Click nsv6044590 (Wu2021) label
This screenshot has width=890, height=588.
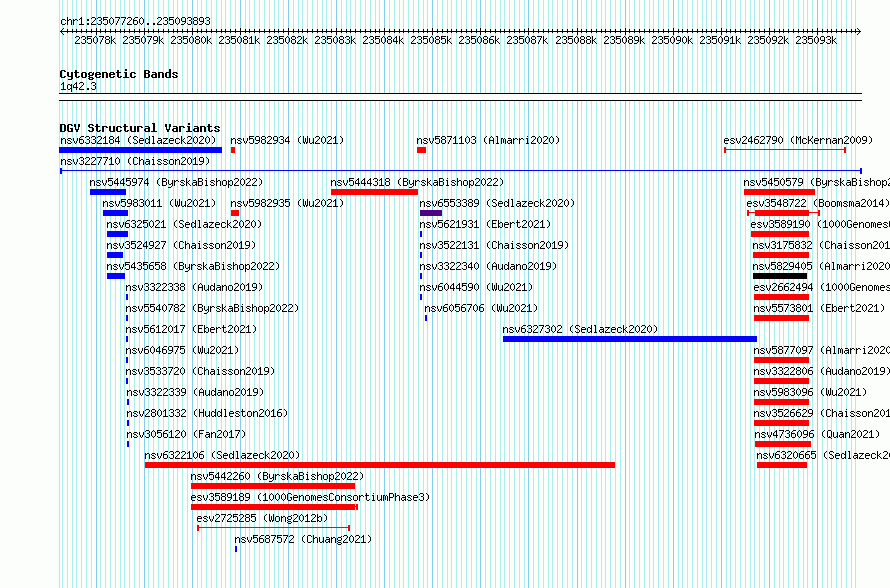click(x=476, y=287)
